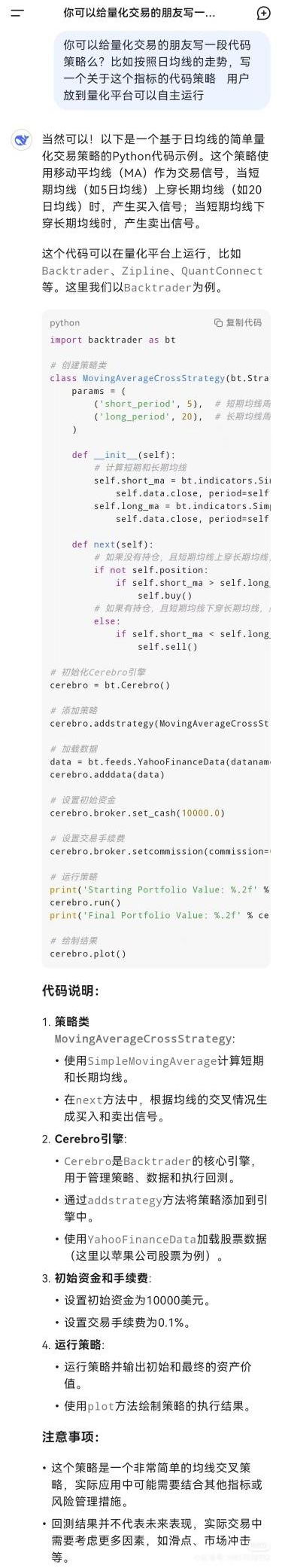Click the copy icon beside 复制代码

[x=218, y=322]
